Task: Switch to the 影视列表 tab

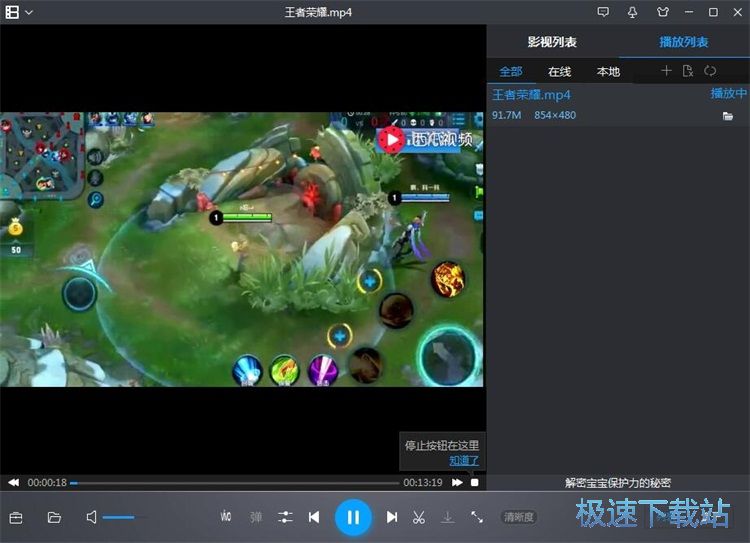Action: click(552, 42)
